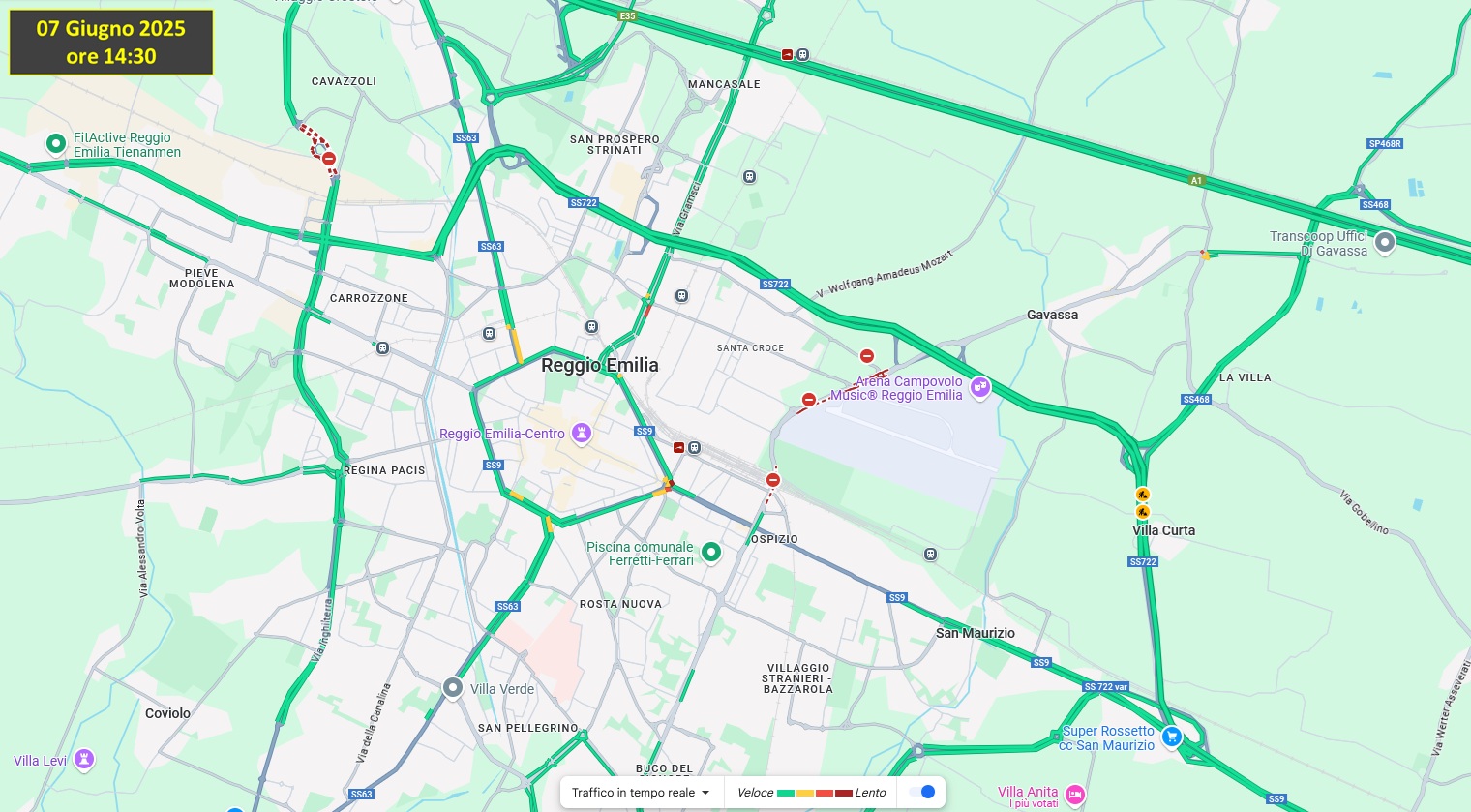Click the road closure sign near Cavazzoli
The width and height of the screenshot is (1471, 812).
[x=329, y=159]
